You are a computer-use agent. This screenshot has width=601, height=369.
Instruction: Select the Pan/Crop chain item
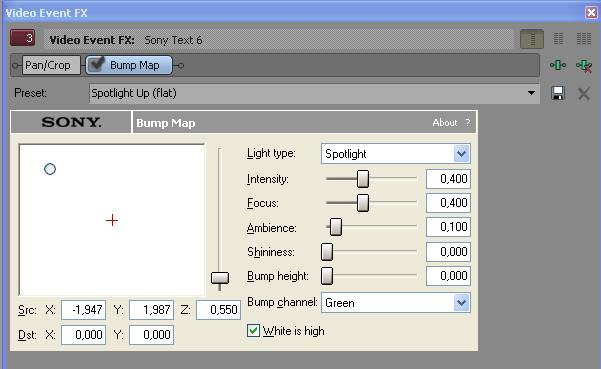click(x=51, y=65)
